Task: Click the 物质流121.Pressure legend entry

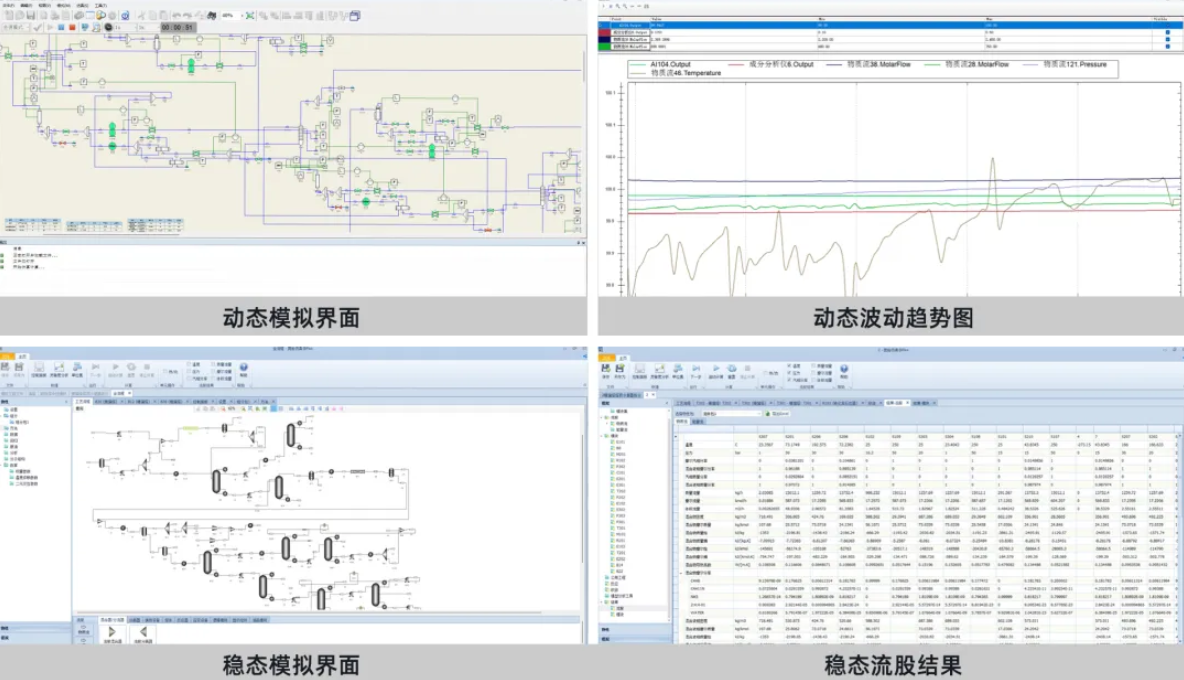Action: 1074,63
